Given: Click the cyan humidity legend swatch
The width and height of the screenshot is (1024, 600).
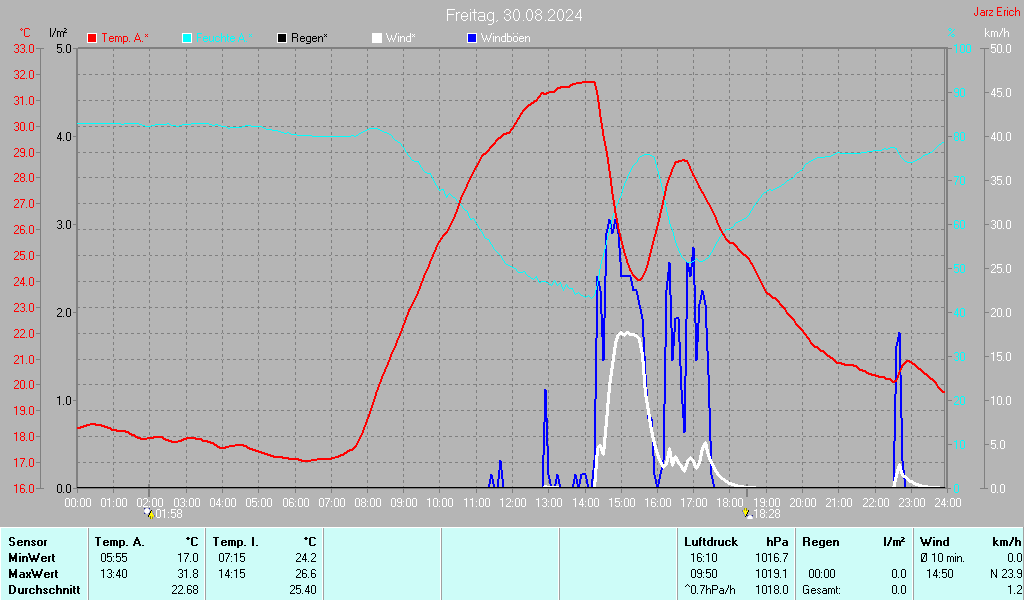Looking at the screenshot, I should tap(187, 38).
